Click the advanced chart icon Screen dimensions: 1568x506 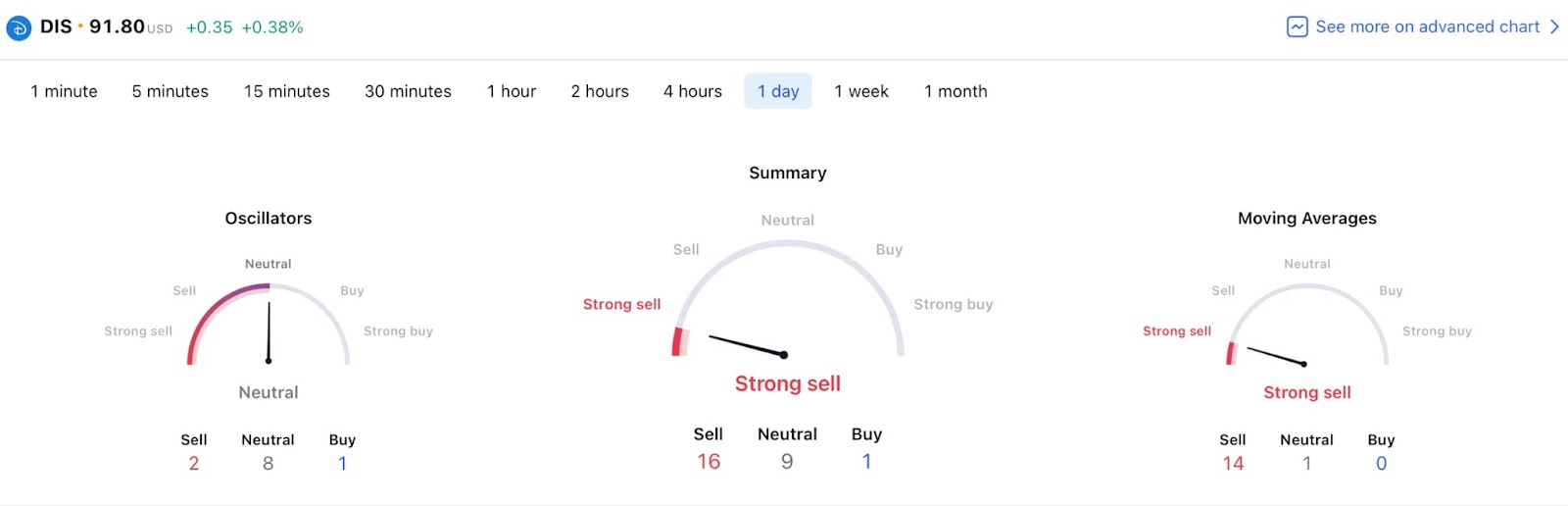(x=1297, y=26)
